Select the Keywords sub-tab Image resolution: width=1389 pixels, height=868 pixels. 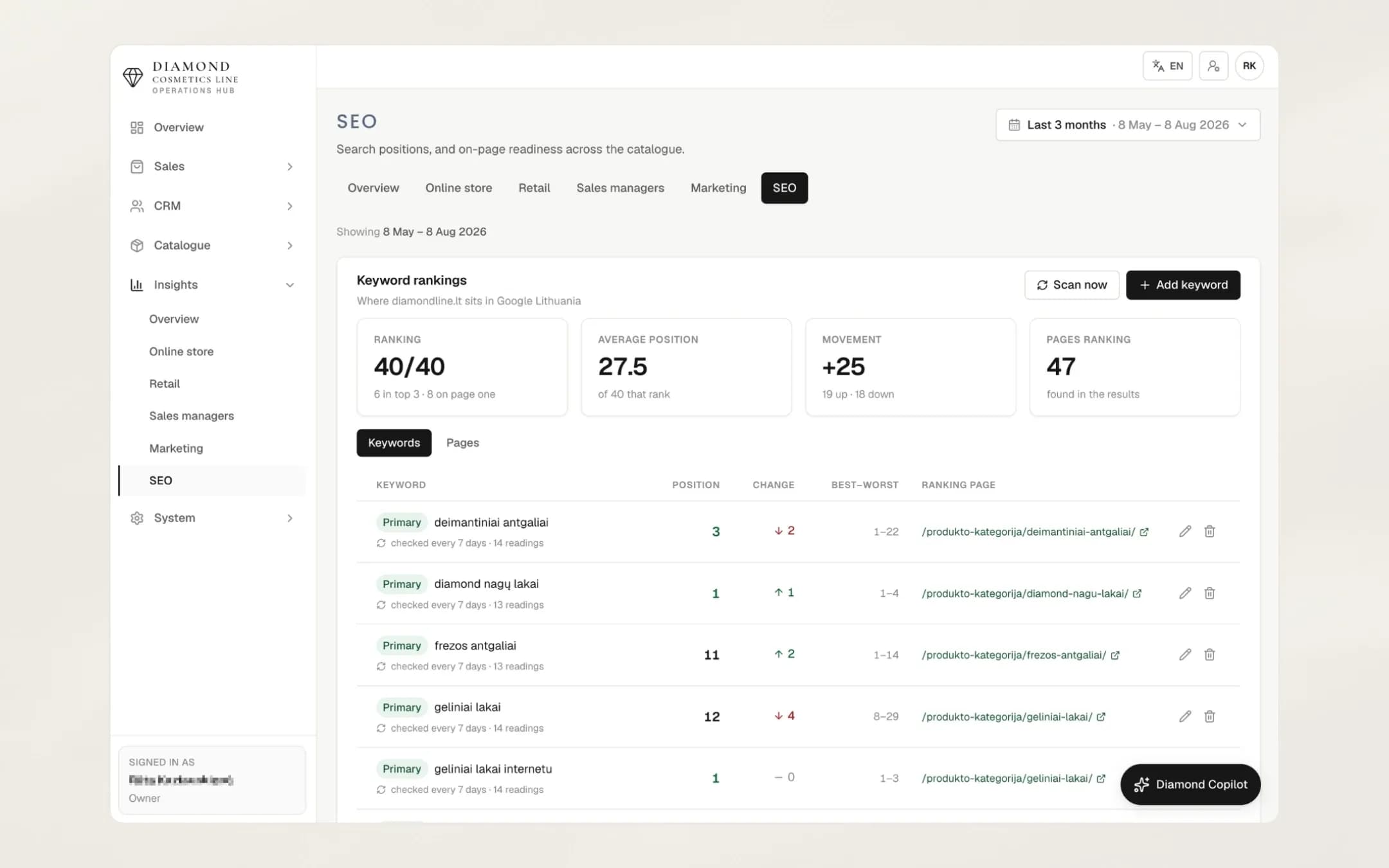[394, 442]
